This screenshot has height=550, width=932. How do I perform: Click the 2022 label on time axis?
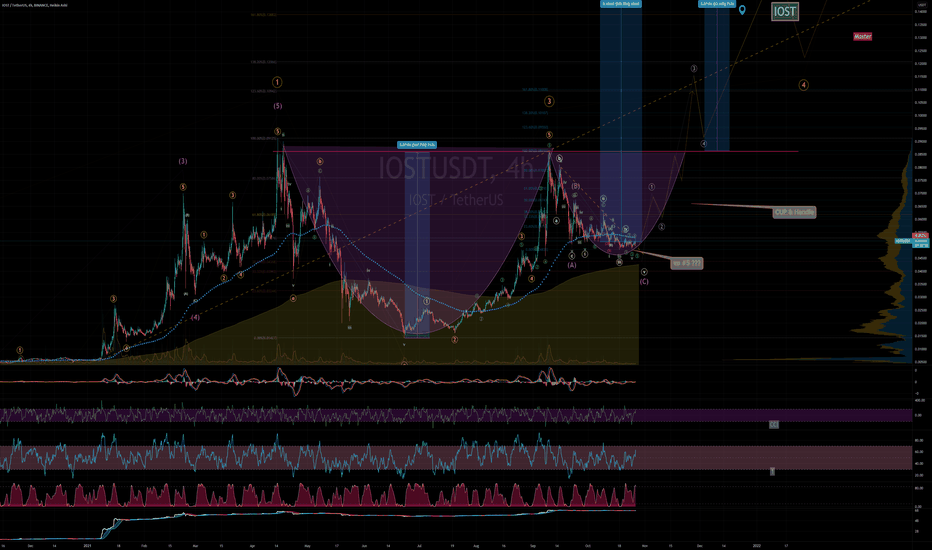pos(757,545)
